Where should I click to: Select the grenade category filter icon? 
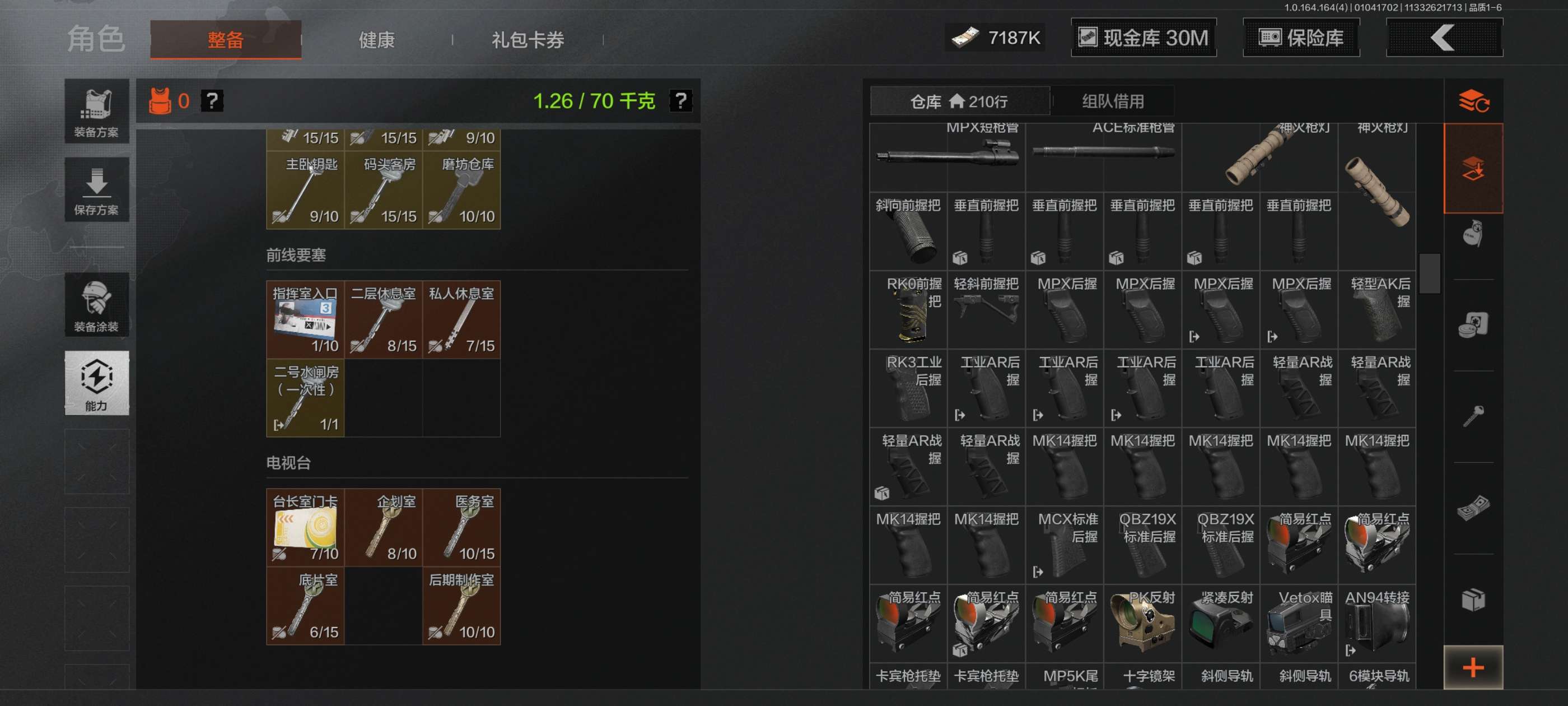point(1473,233)
